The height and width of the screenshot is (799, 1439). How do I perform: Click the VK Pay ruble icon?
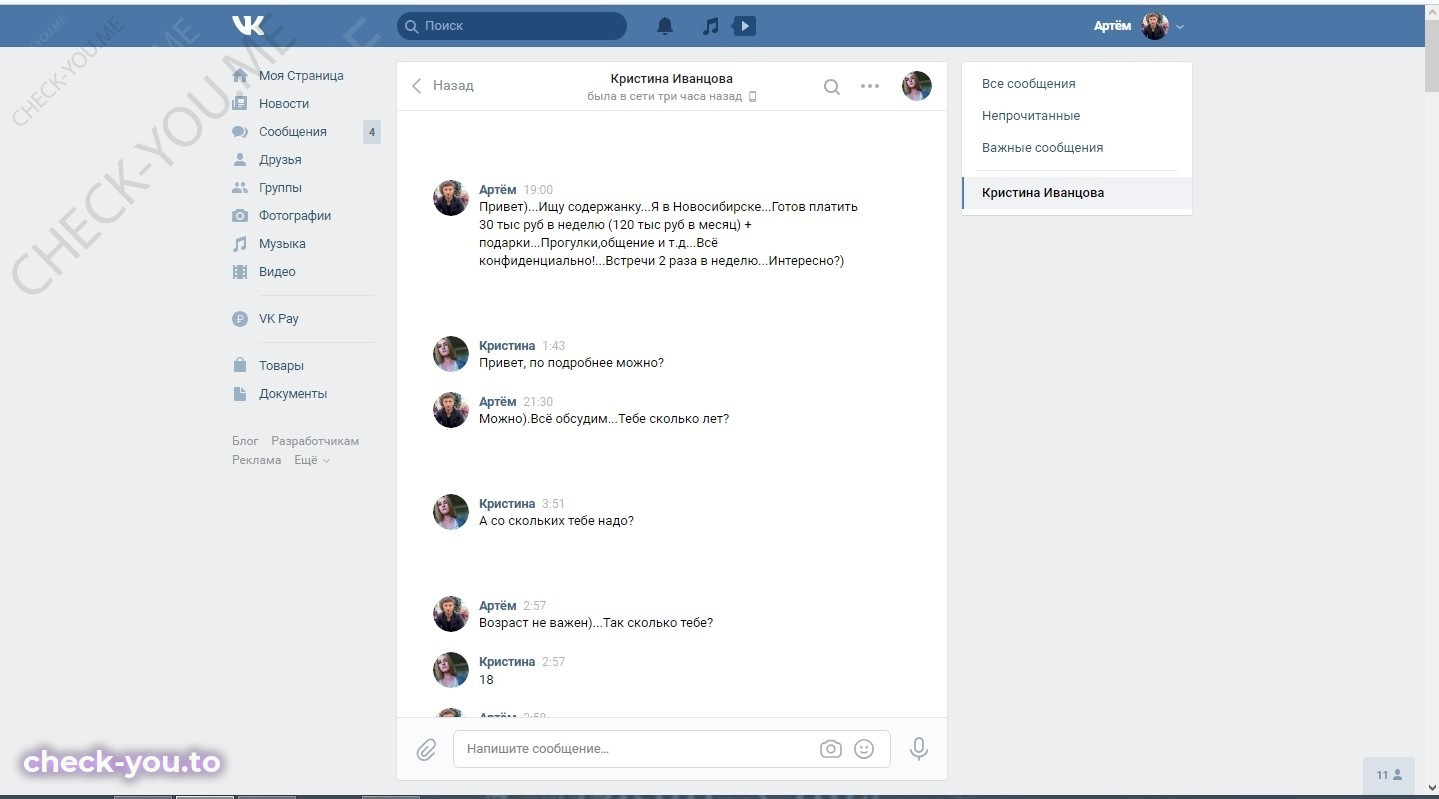click(240, 319)
